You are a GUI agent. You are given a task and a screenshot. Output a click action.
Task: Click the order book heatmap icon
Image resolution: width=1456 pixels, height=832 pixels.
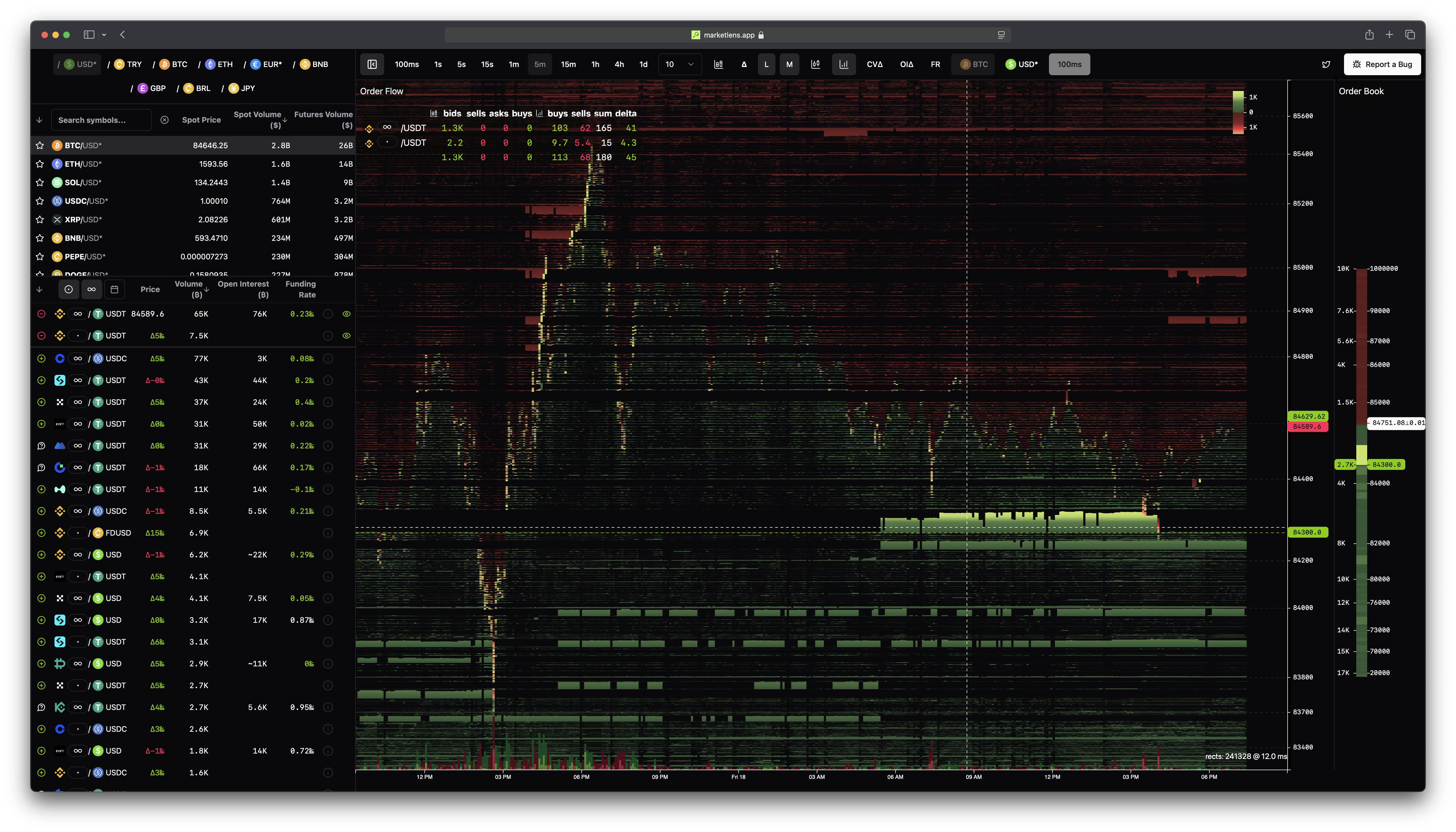click(718, 65)
